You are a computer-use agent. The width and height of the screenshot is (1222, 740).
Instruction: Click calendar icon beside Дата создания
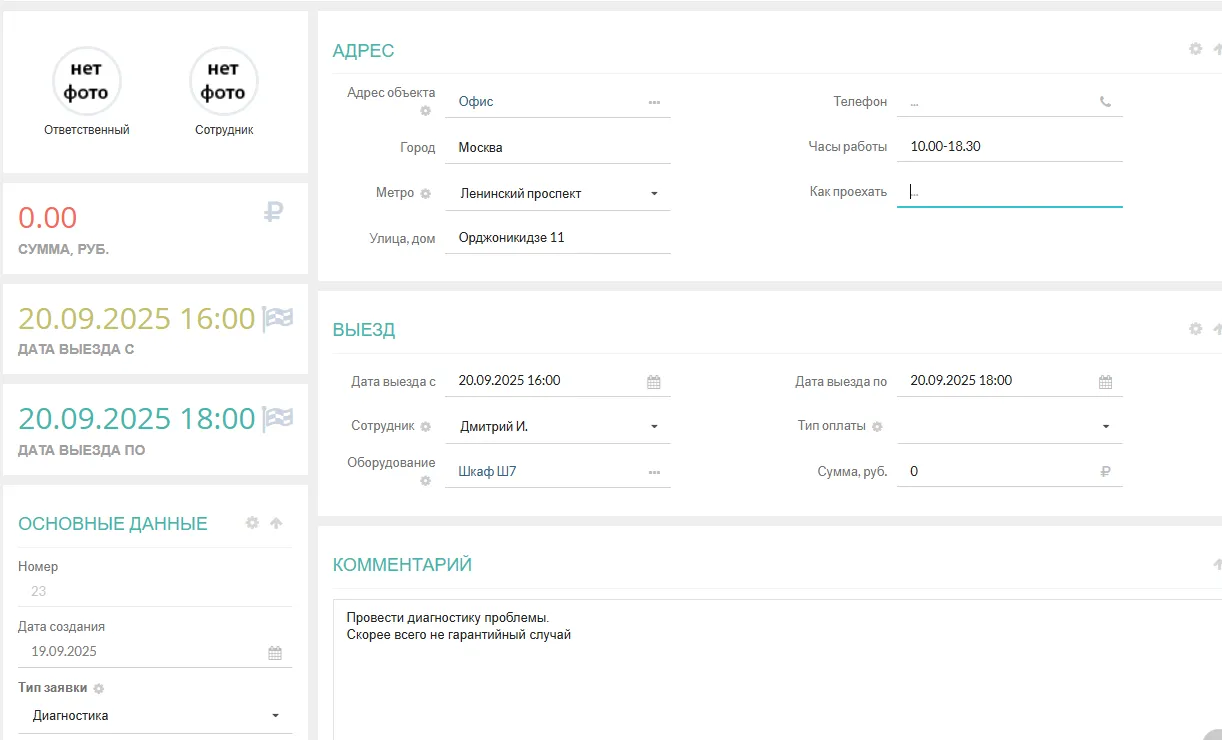(x=275, y=653)
